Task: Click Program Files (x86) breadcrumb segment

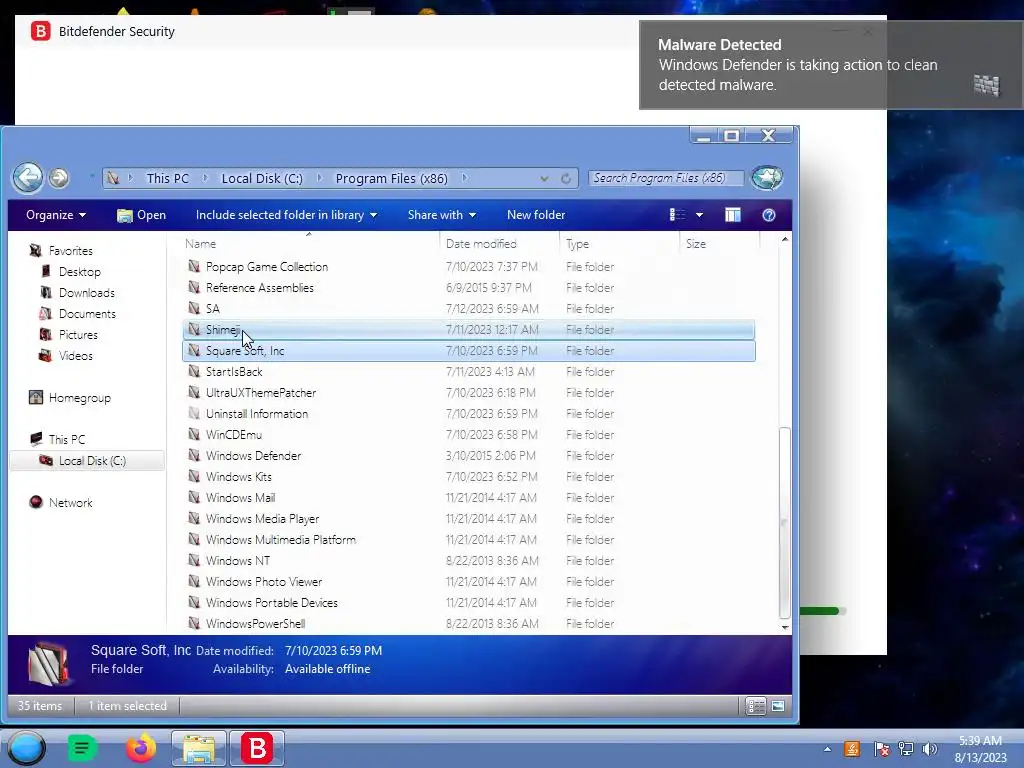Action: click(x=391, y=178)
